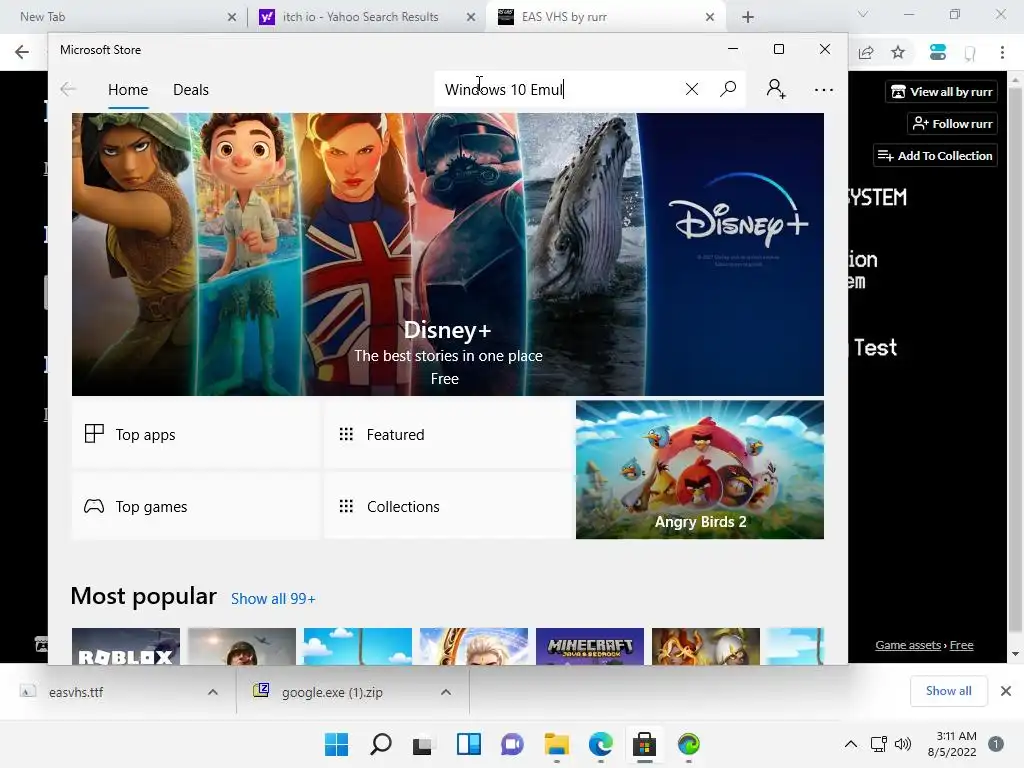Go back in Microsoft Store
The width and height of the screenshot is (1024, 768).
tap(68, 89)
